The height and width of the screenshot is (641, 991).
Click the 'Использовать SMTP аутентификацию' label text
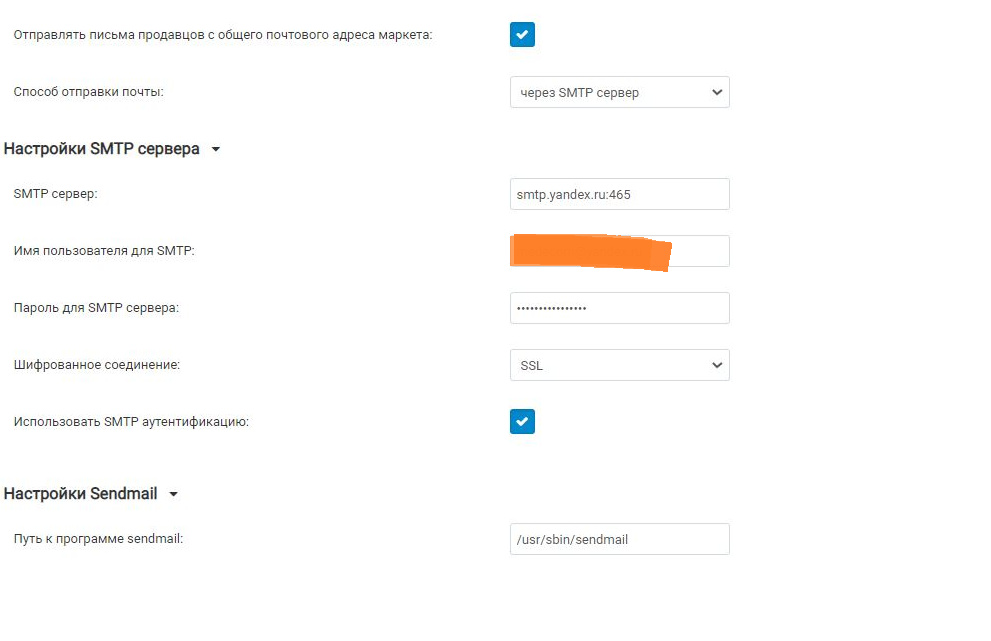click(x=131, y=422)
